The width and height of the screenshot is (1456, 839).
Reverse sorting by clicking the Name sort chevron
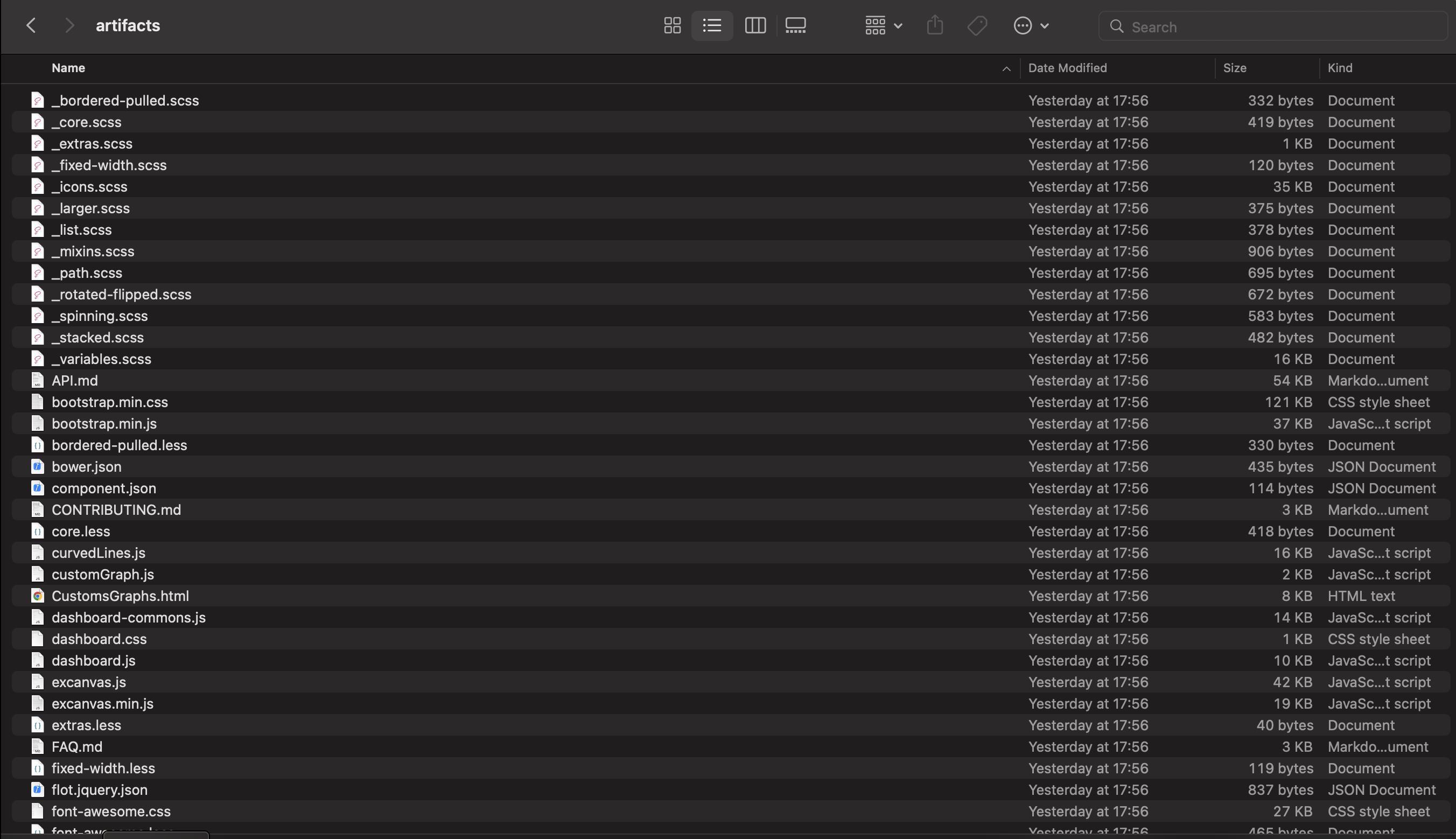point(1005,68)
